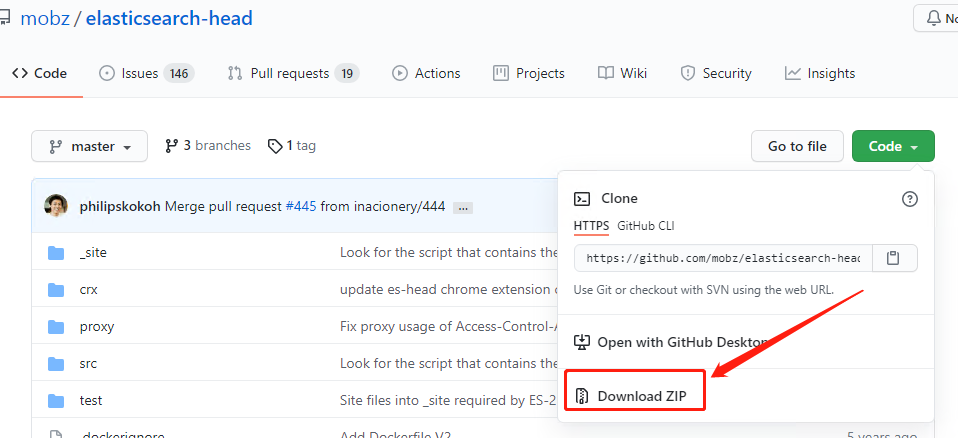Open the Pull requests tab
Screen dimensions: 958x438
(293, 73)
